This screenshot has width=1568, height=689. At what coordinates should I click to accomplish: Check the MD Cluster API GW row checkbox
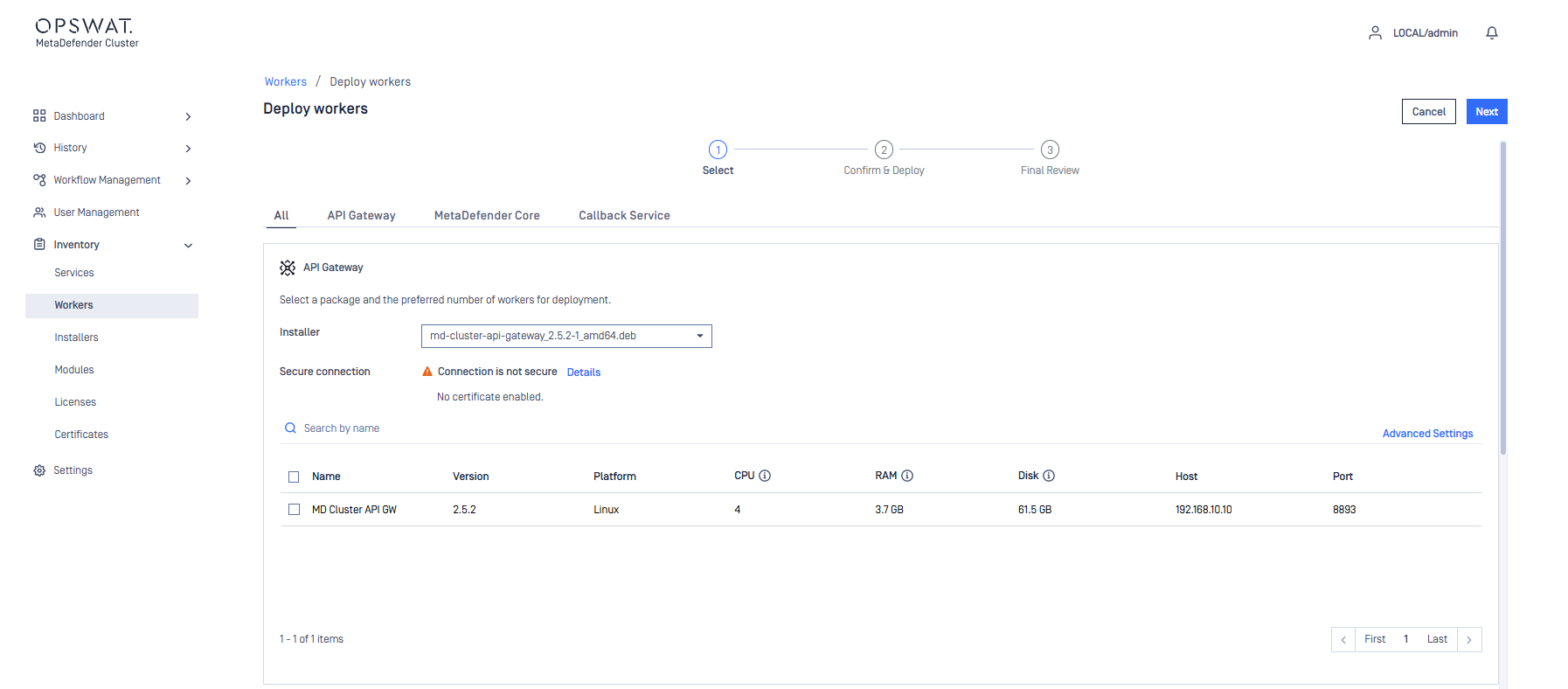click(x=294, y=510)
